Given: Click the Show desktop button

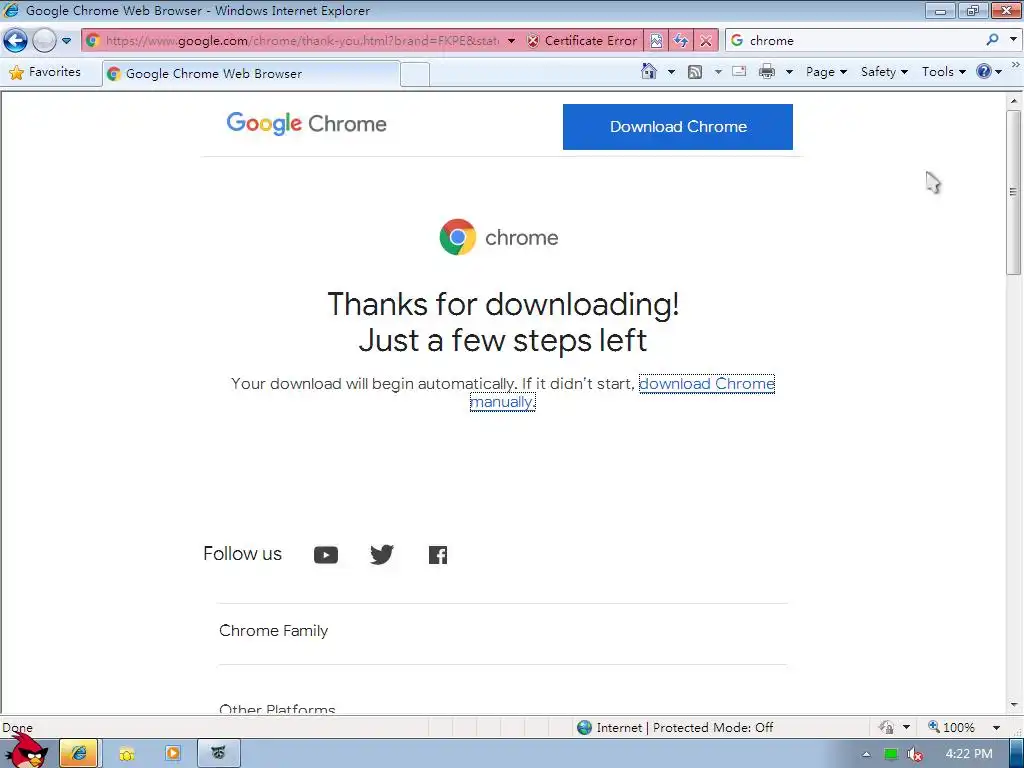Looking at the screenshot, I should (x=1016, y=754).
